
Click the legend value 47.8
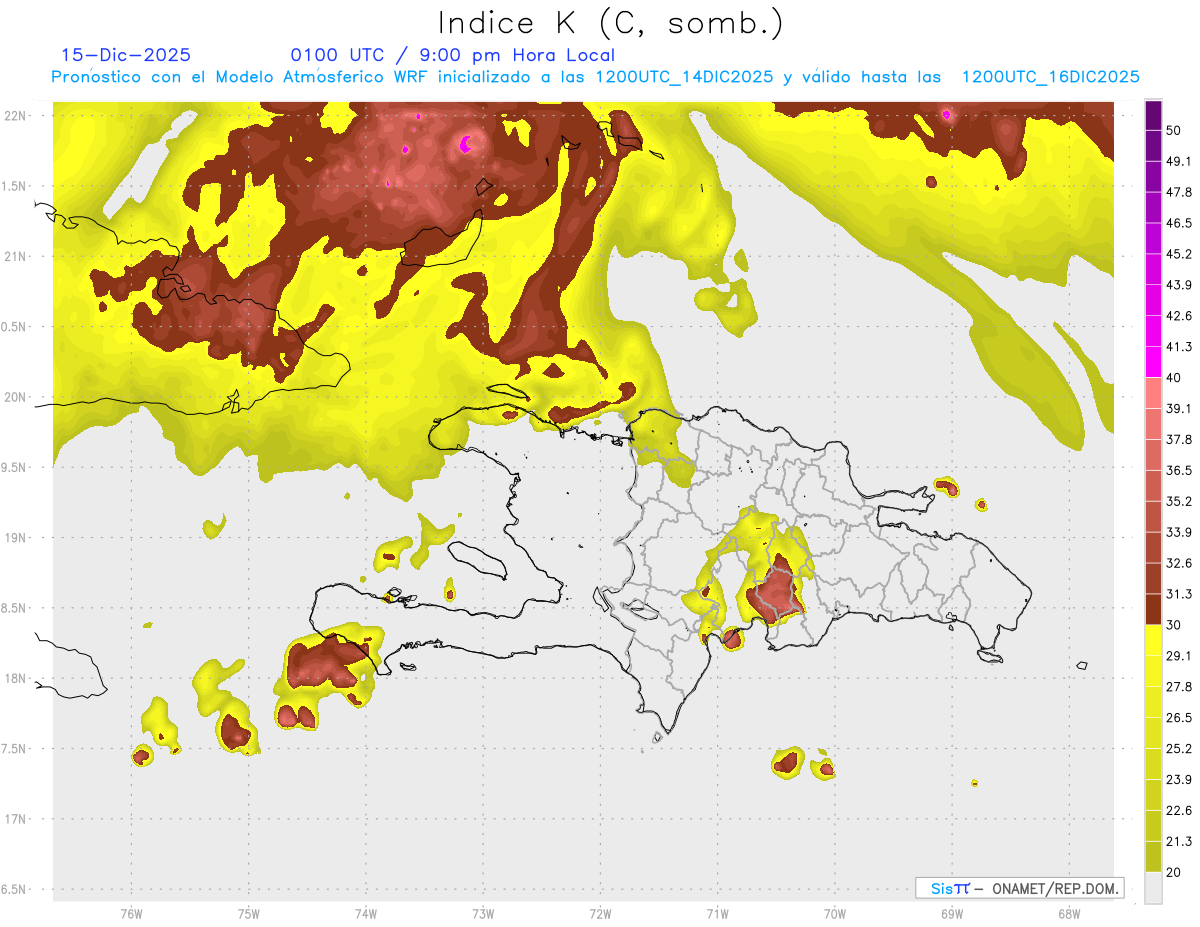click(1179, 192)
